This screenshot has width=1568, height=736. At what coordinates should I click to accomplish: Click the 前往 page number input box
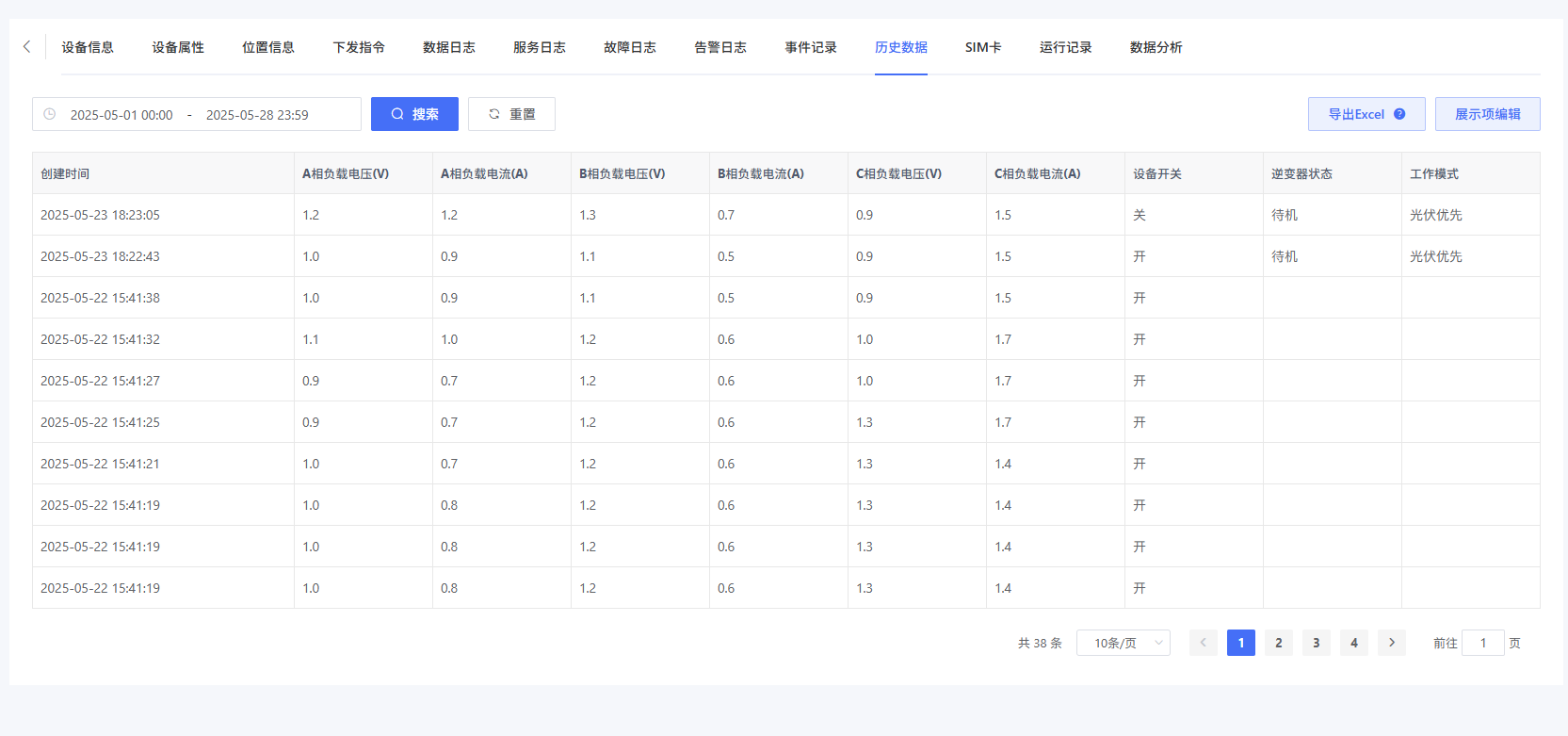(1482, 643)
